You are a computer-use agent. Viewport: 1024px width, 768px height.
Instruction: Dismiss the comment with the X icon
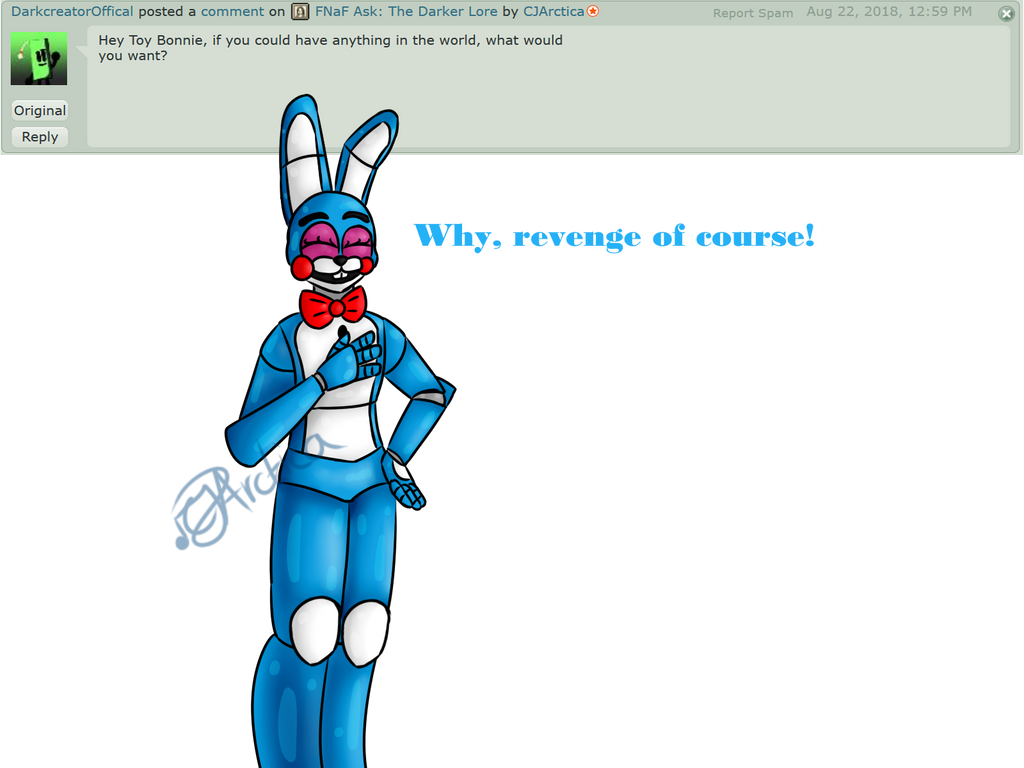(x=1006, y=14)
